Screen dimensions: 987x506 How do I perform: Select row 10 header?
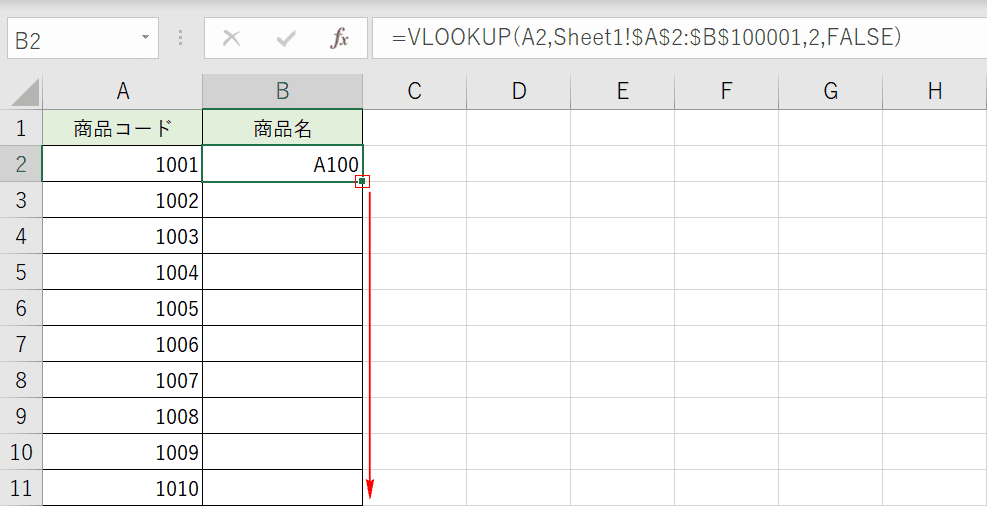tap(21, 452)
